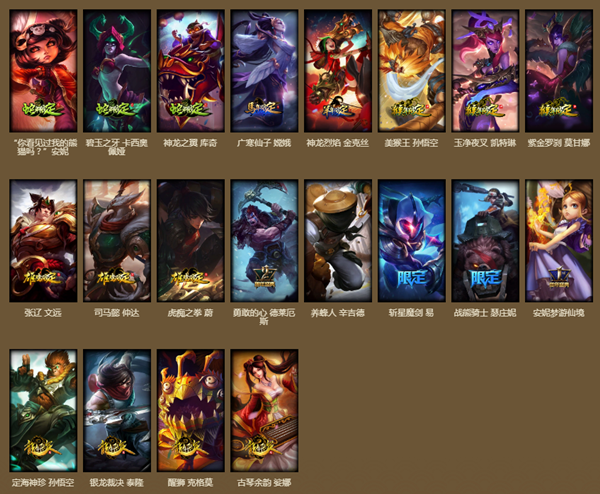Select the 斩星魔剑 易 limited skin
The height and width of the screenshot is (494, 600).
pyautogui.click(x=412, y=241)
